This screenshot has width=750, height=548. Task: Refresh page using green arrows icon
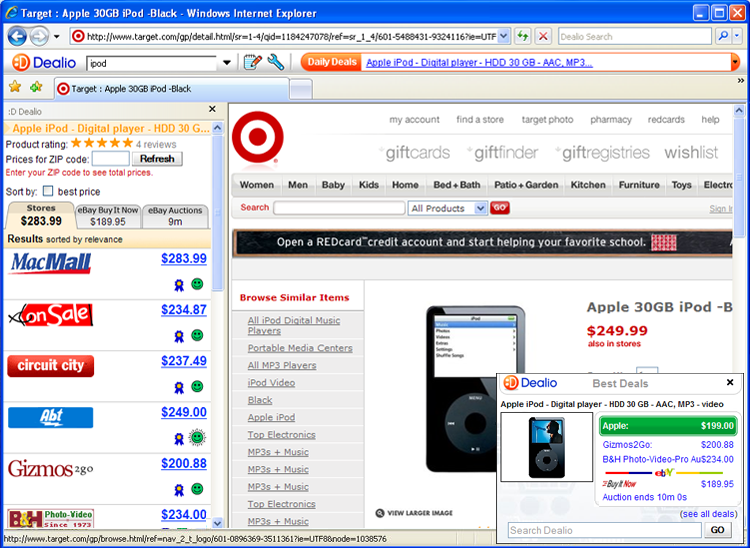523,36
